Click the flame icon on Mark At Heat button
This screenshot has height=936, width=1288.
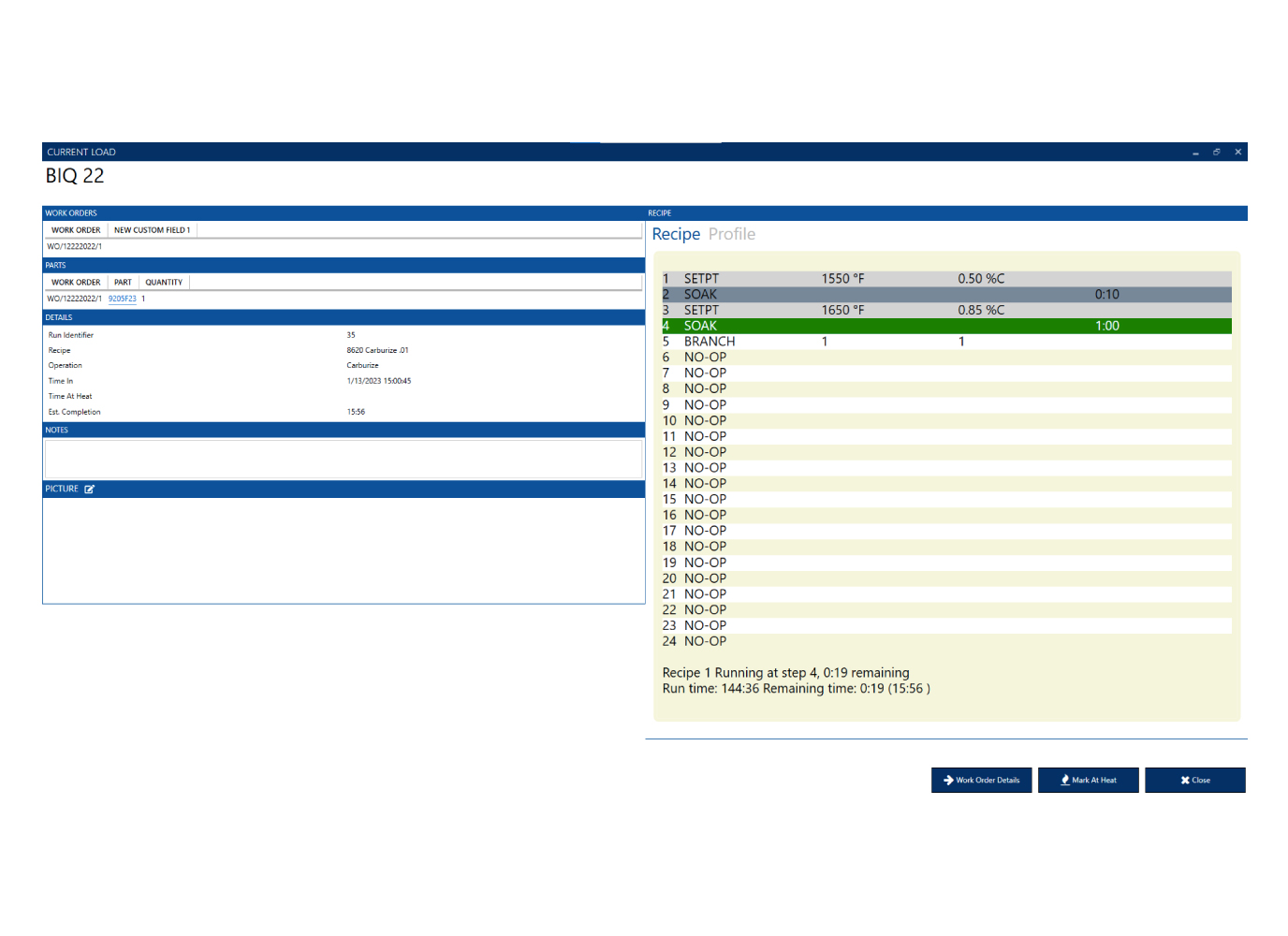pyautogui.click(x=1064, y=780)
